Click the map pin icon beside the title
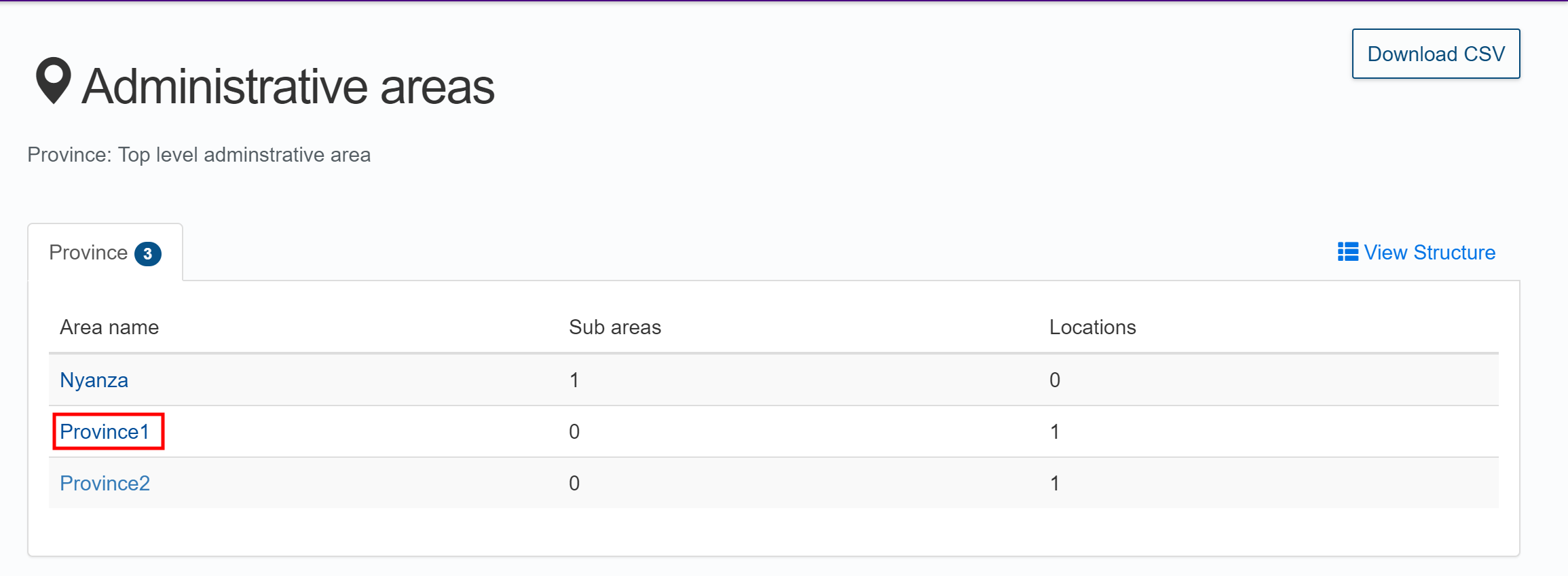This screenshot has height=576, width=1568. [x=53, y=80]
